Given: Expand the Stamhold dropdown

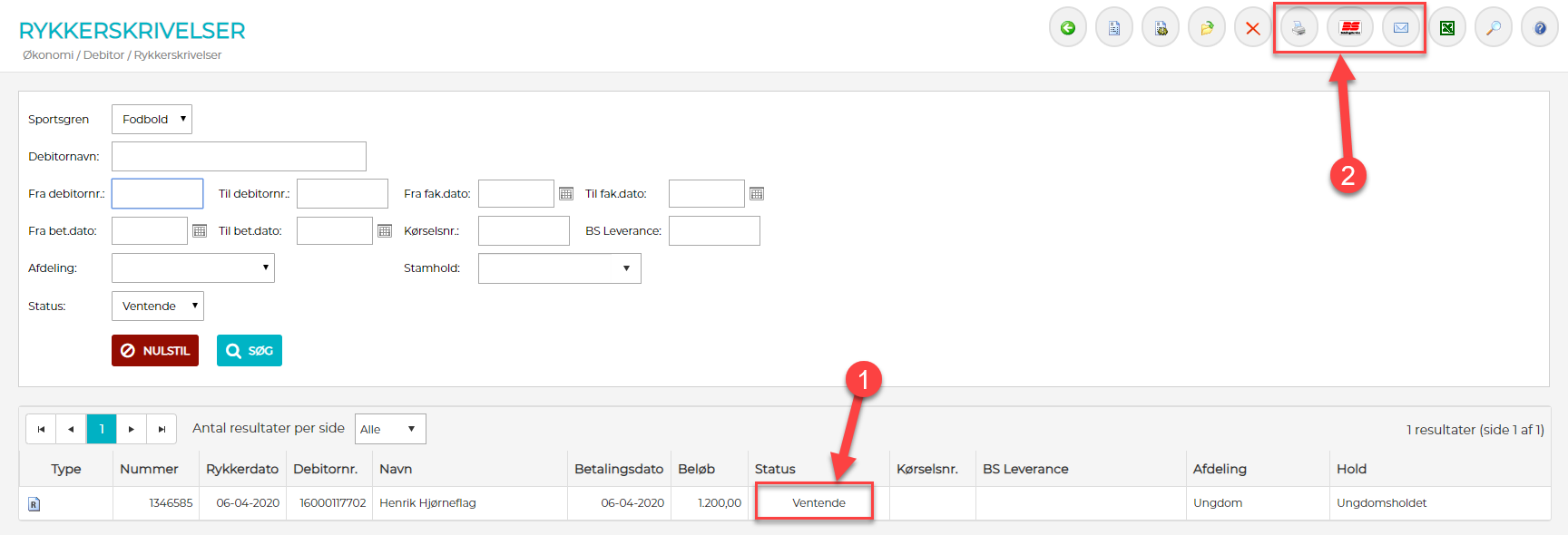Looking at the screenshot, I should tap(559, 268).
